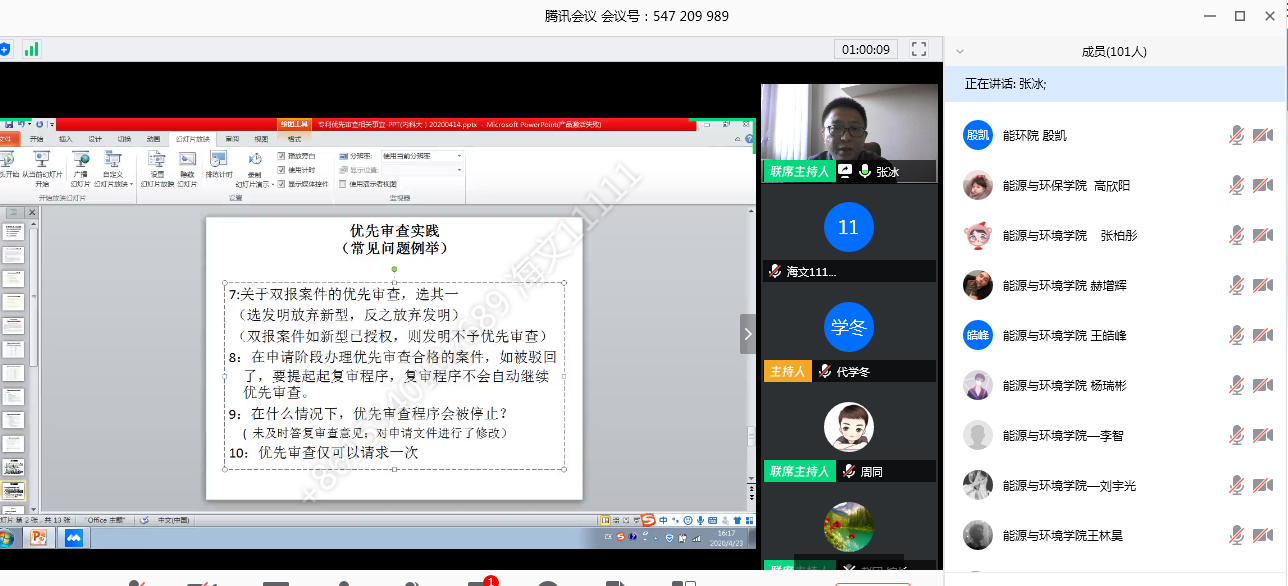This screenshot has height=586, width=1288.
Task: Click 杨瑞彬's camera-off icon
Action: pyautogui.click(x=1263, y=385)
